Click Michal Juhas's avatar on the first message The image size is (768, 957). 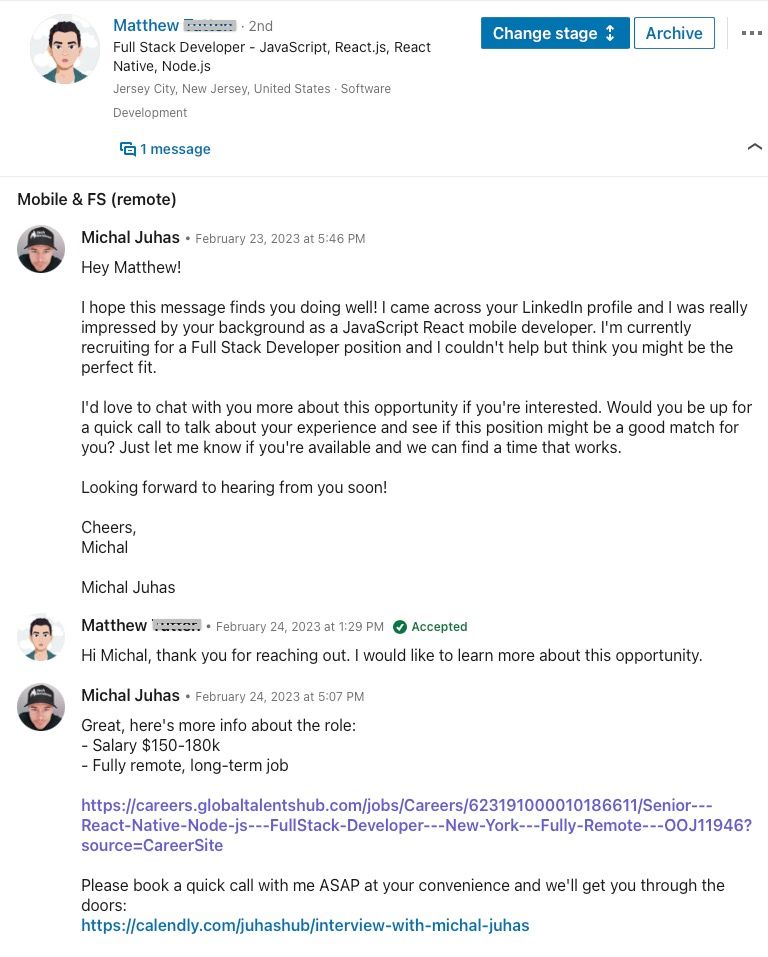[41, 249]
